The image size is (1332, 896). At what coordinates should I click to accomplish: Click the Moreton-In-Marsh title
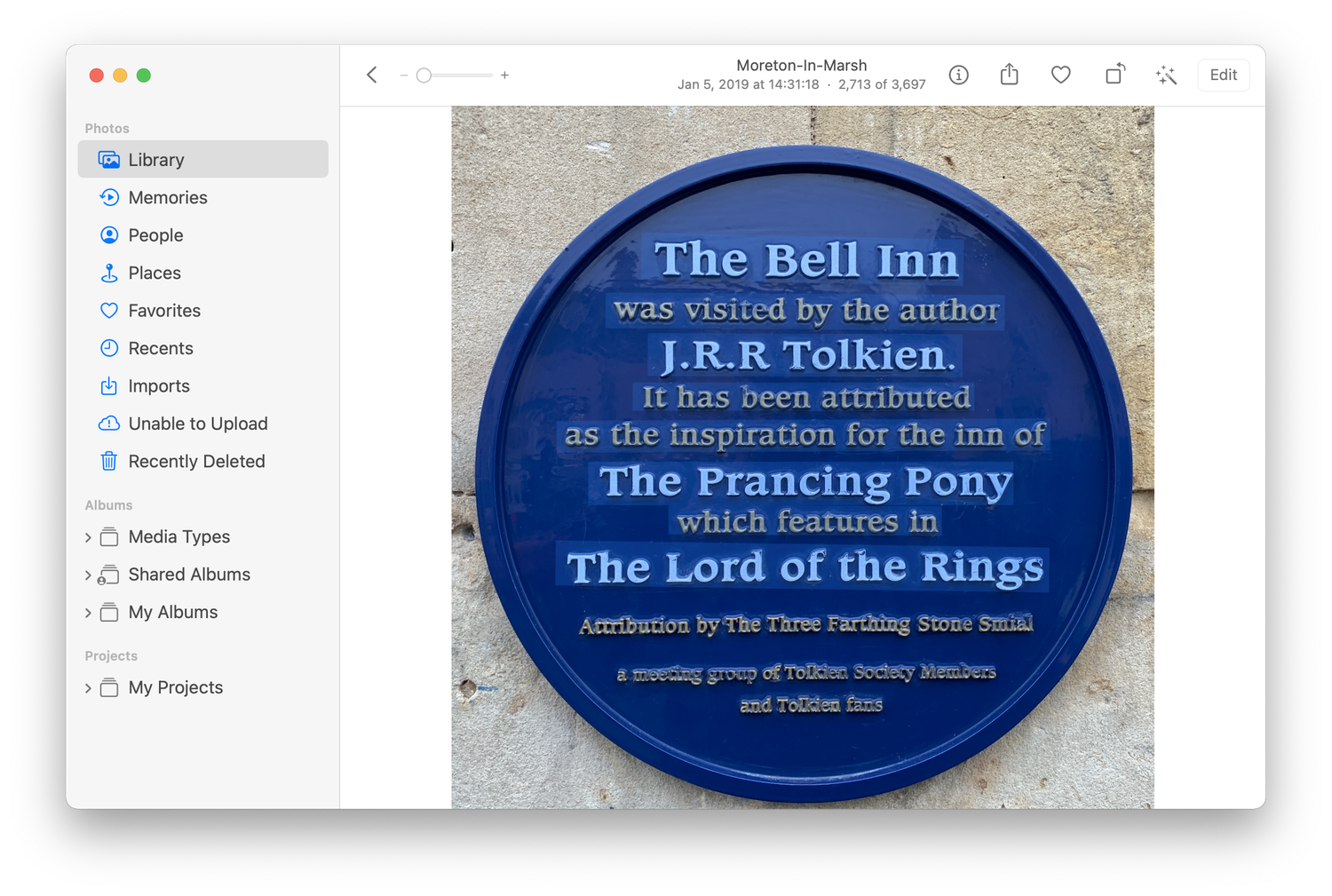[802, 65]
